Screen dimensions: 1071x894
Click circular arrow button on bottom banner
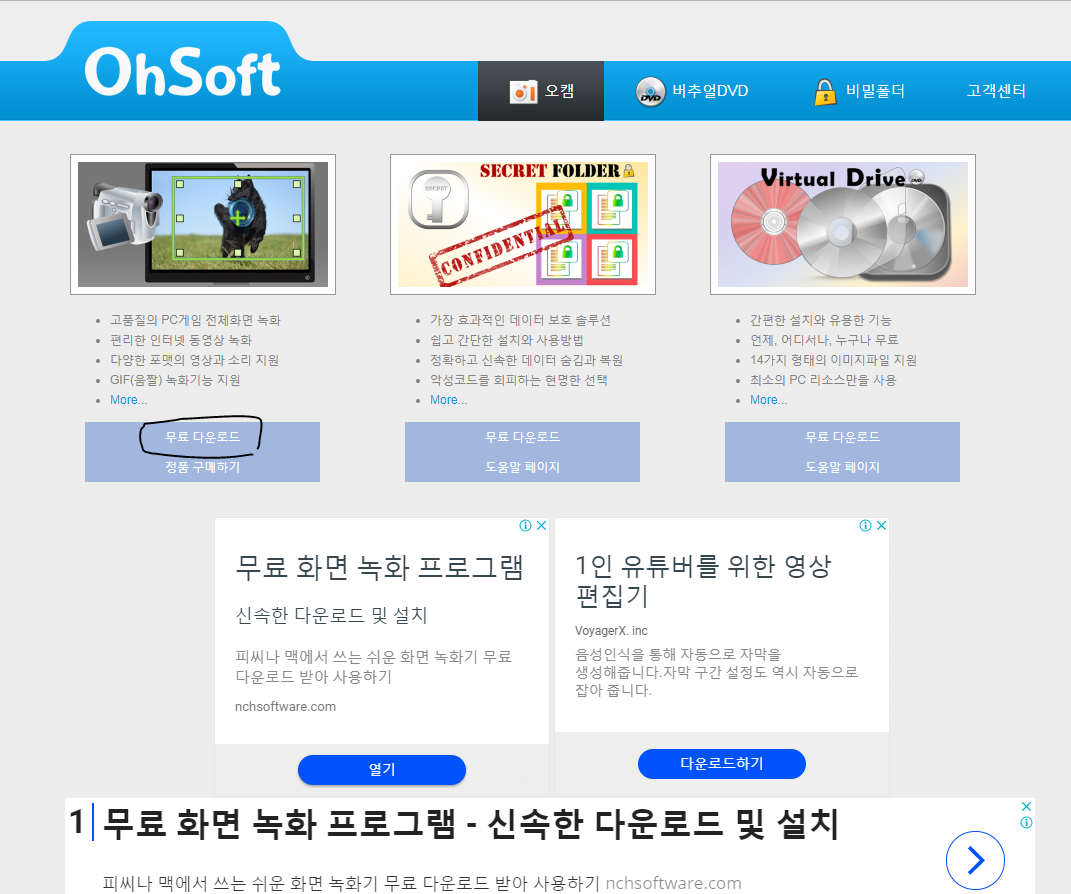point(975,861)
